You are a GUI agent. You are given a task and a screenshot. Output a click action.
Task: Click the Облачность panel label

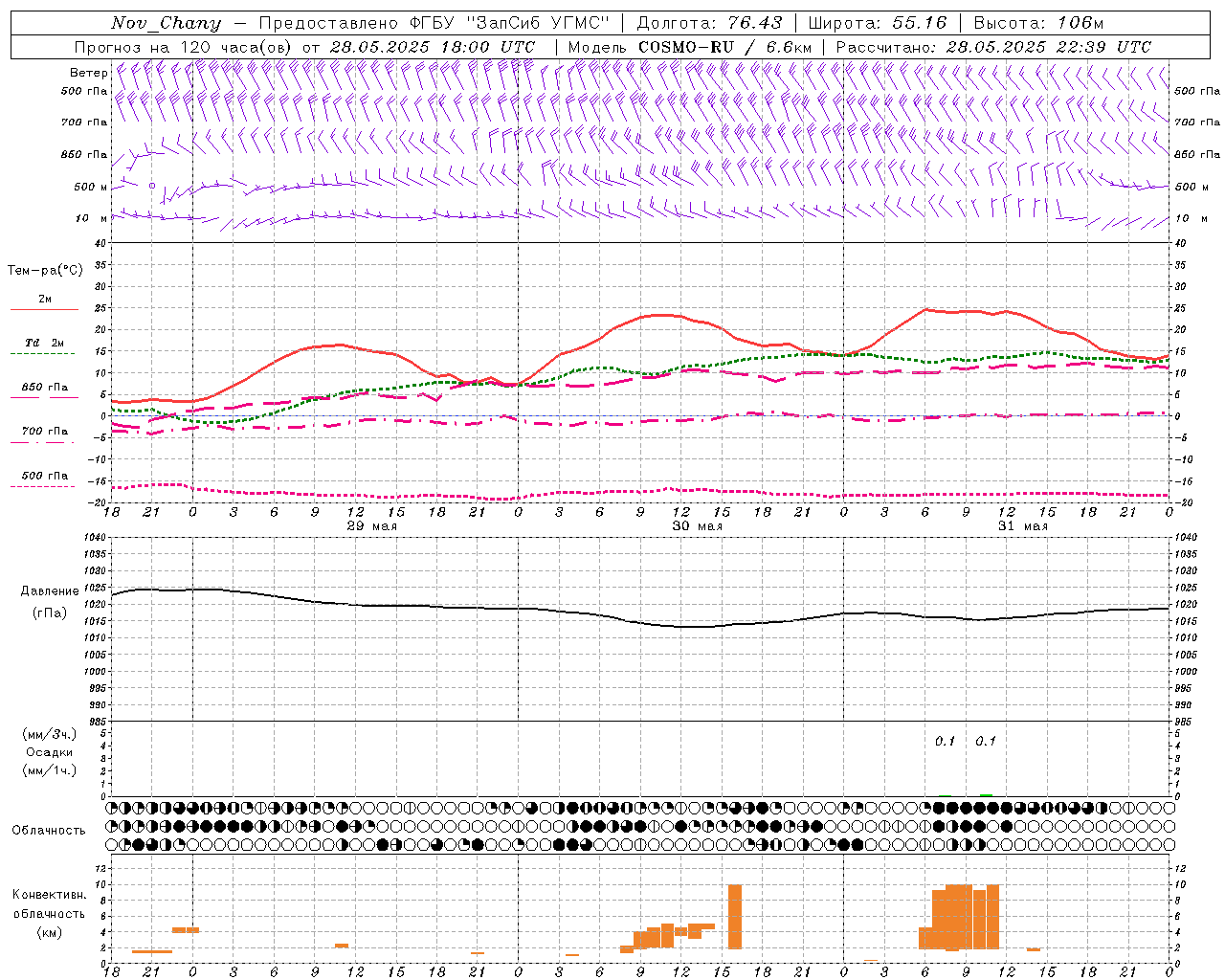pyautogui.click(x=49, y=830)
